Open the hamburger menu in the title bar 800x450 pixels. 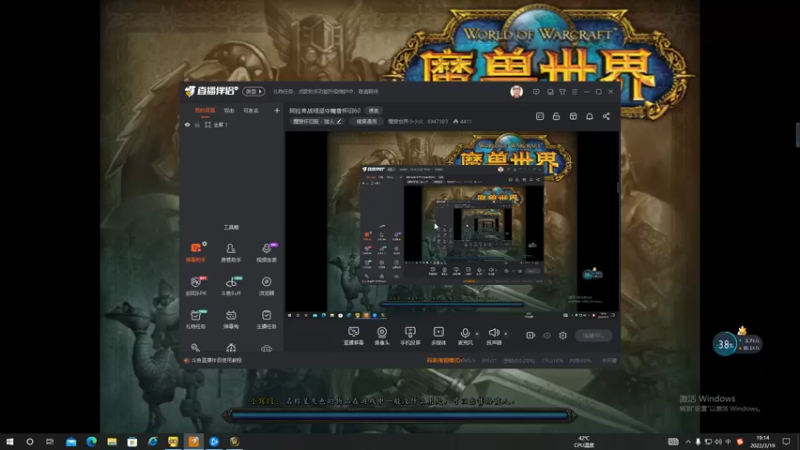point(574,92)
